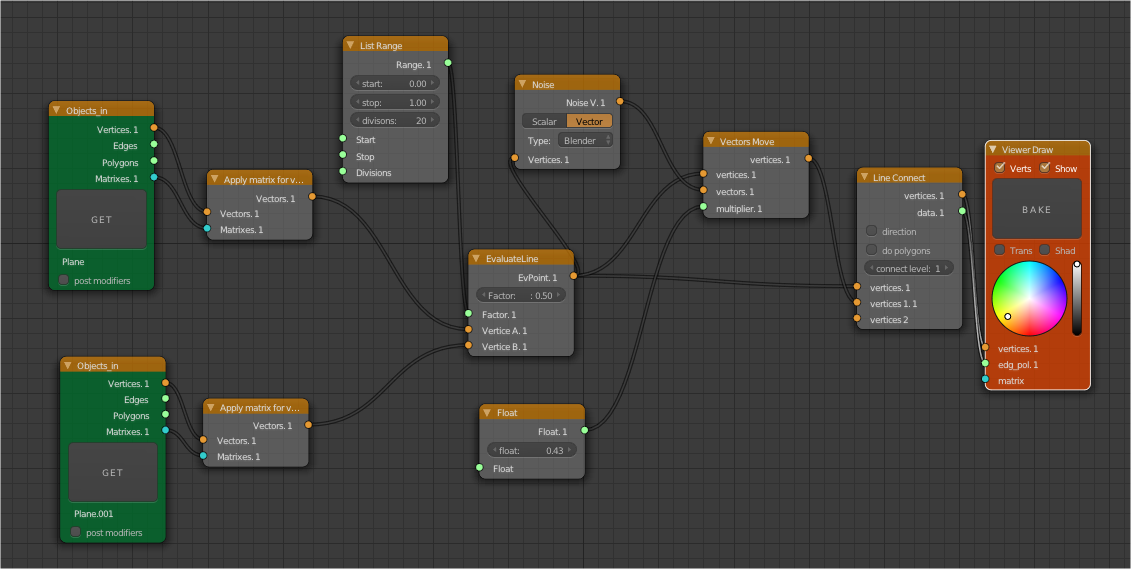
Task: Select the Plane object name label
Action: pos(73,262)
